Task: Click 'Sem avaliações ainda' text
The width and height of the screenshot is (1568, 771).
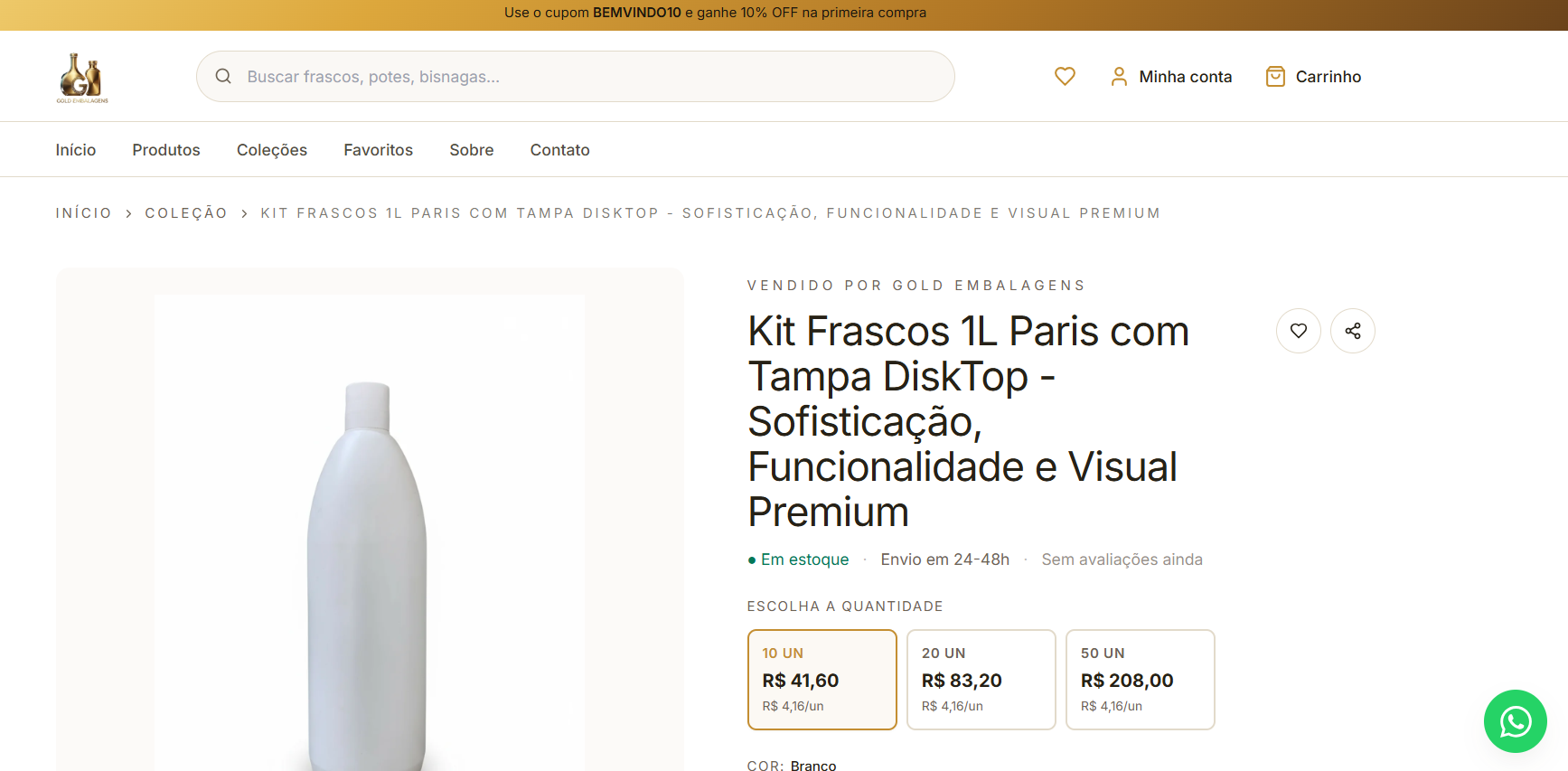Action: point(1122,559)
